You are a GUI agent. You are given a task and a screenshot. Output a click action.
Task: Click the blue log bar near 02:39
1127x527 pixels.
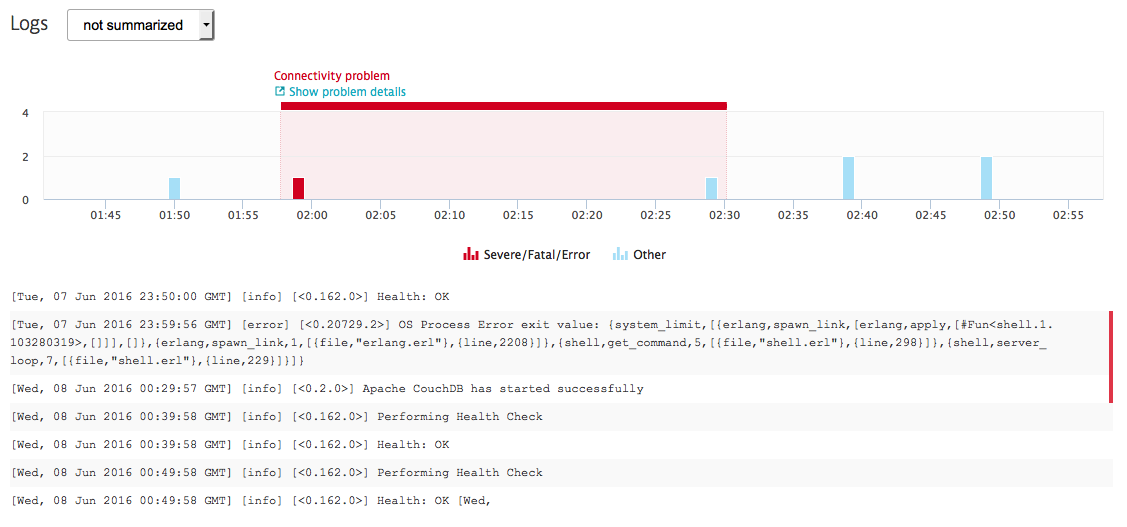tap(849, 178)
